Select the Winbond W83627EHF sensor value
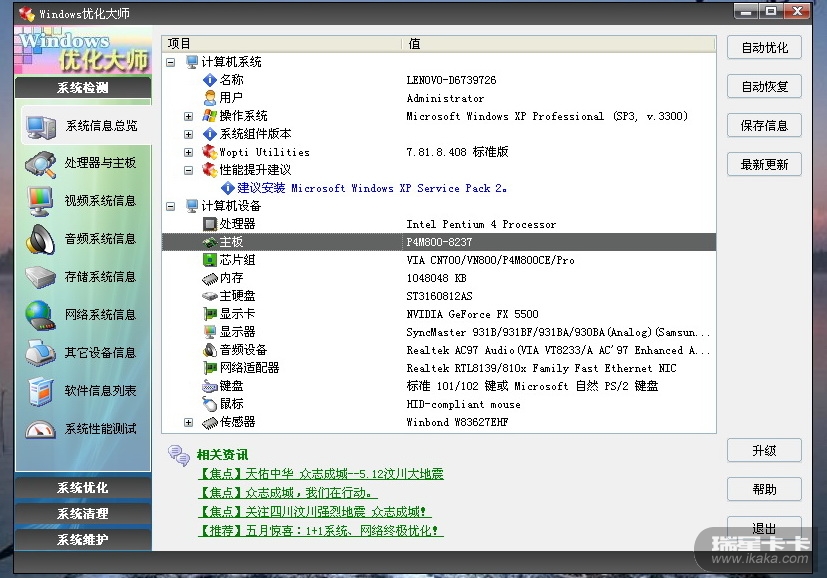Viewport: 827px width, 578px height. pos(457,422)
